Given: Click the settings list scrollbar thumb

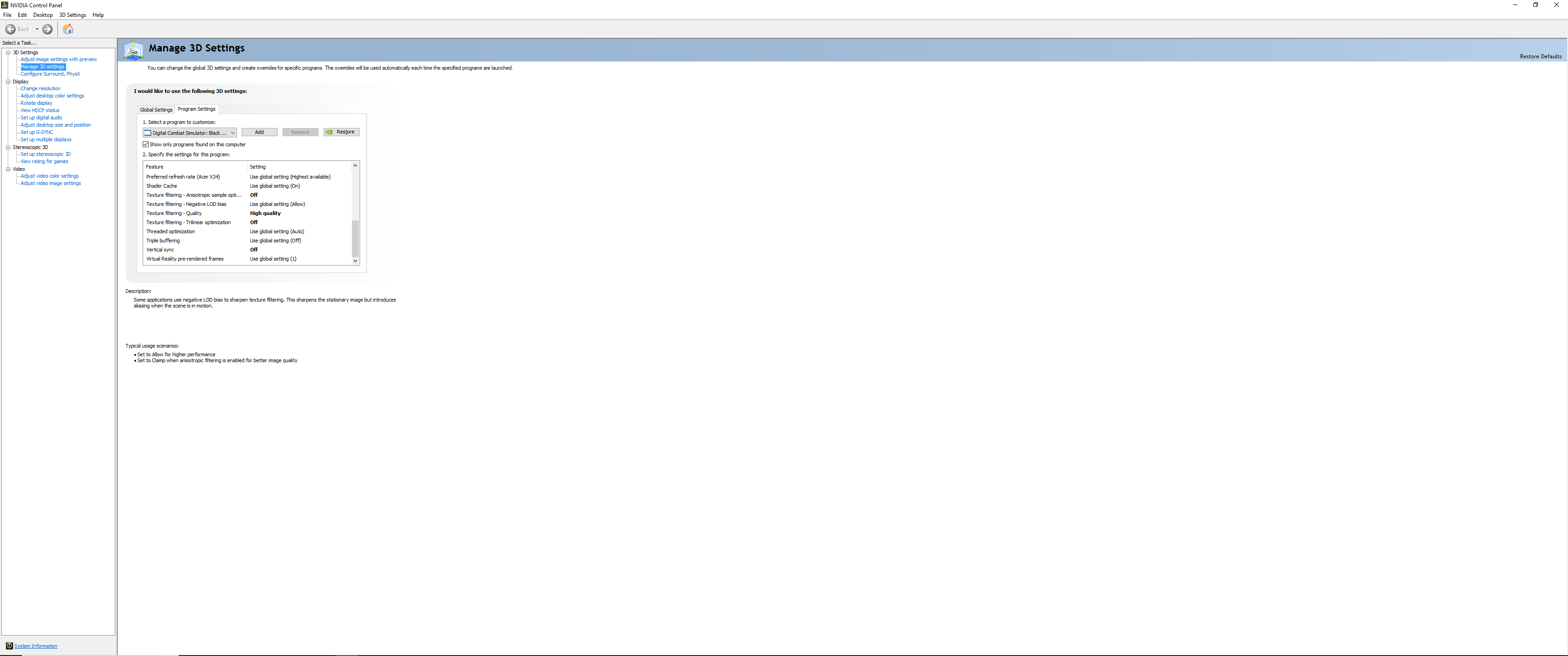Looking at the screenshot, I should pos(356,239).
